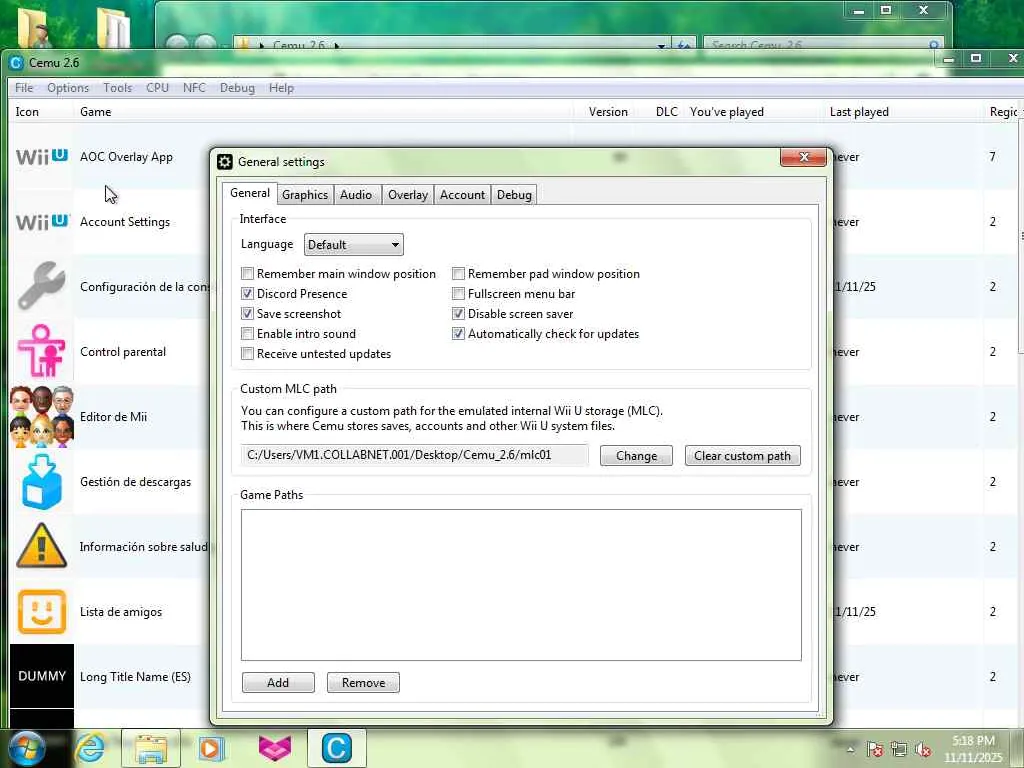Click inside the Game Paths list box
The height and width of the screenshot is (768, 1024).
coord(521,585)
